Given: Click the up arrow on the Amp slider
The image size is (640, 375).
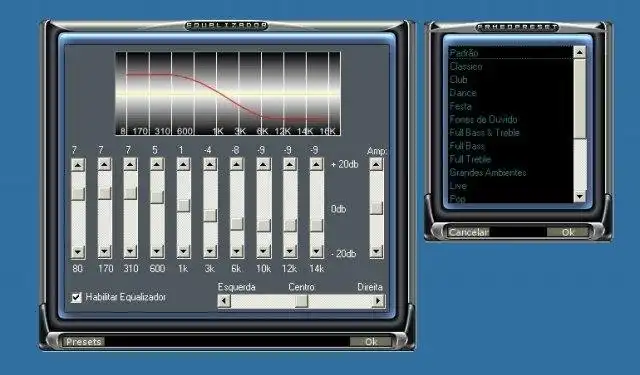Looking at the screenshot, I should coord(376,165).
